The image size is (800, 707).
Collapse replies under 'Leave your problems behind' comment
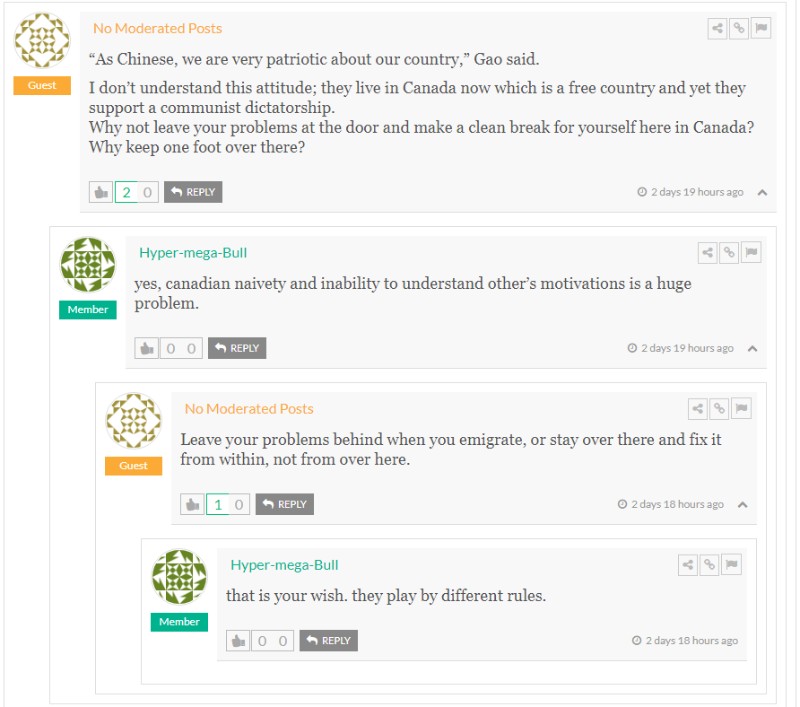click(x=742, y=504)
